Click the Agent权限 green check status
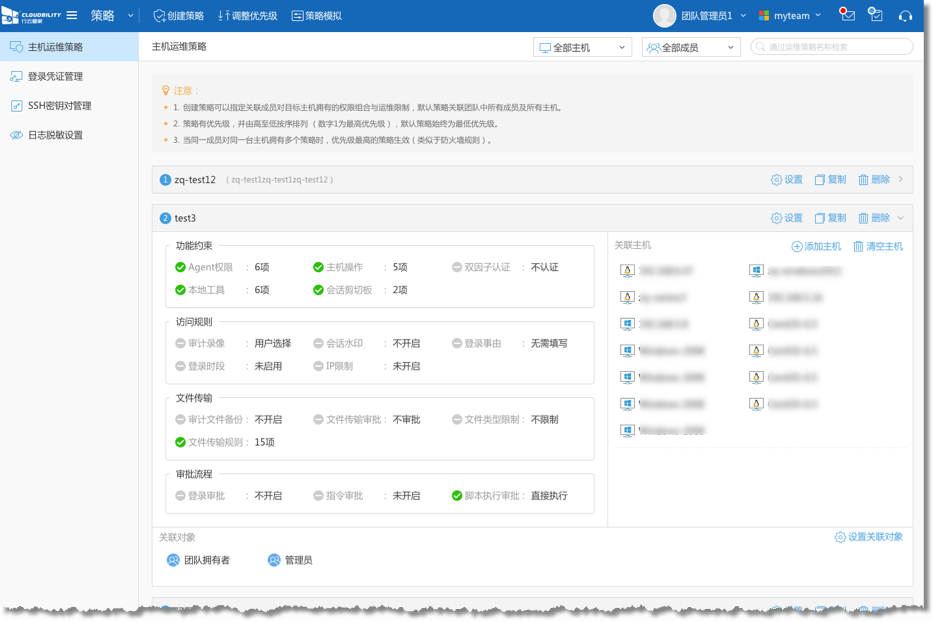Screen dimensions: 933x622 click(180, 267)
